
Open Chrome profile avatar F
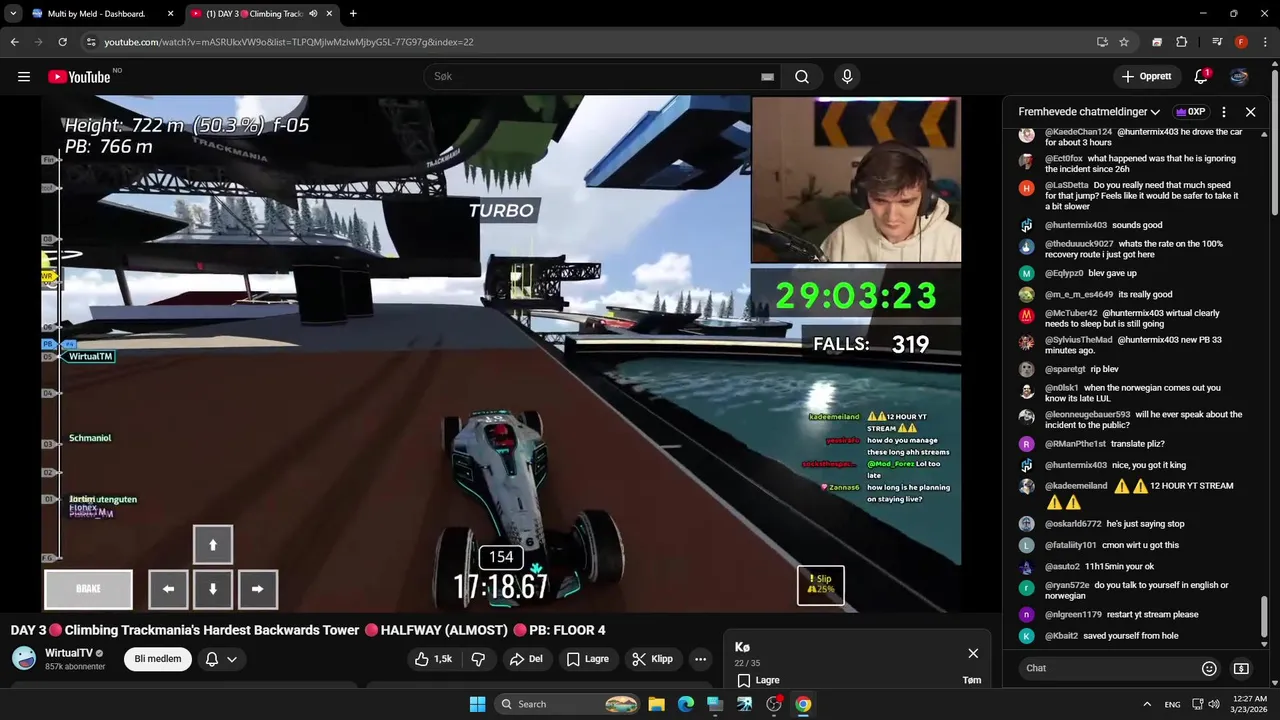point(1241,42)
